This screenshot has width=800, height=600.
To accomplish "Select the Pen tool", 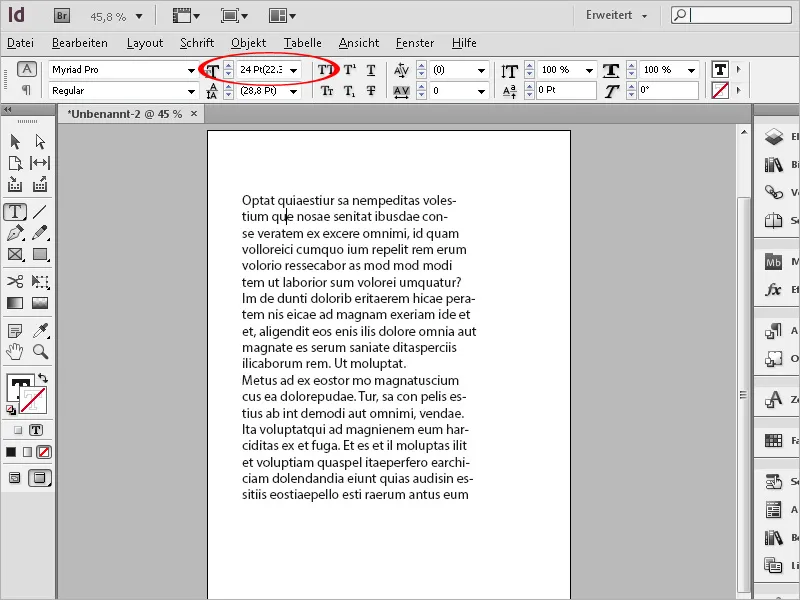I will pyautogui.click(x=15, y=233).
